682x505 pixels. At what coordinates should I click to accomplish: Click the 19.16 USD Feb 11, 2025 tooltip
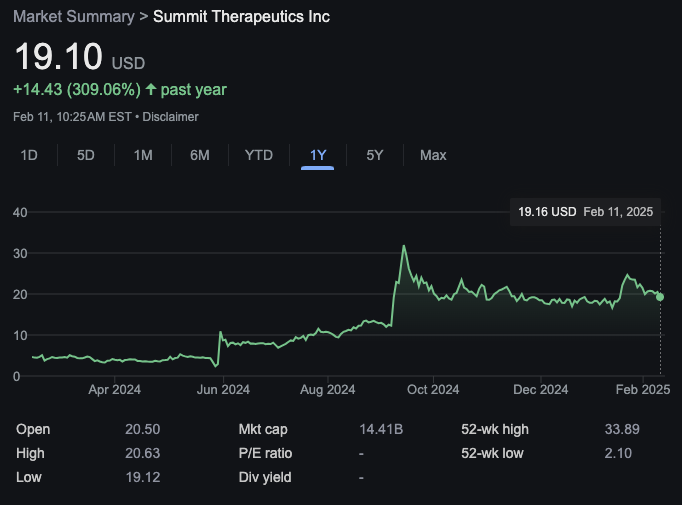click(x=585, y=212)
